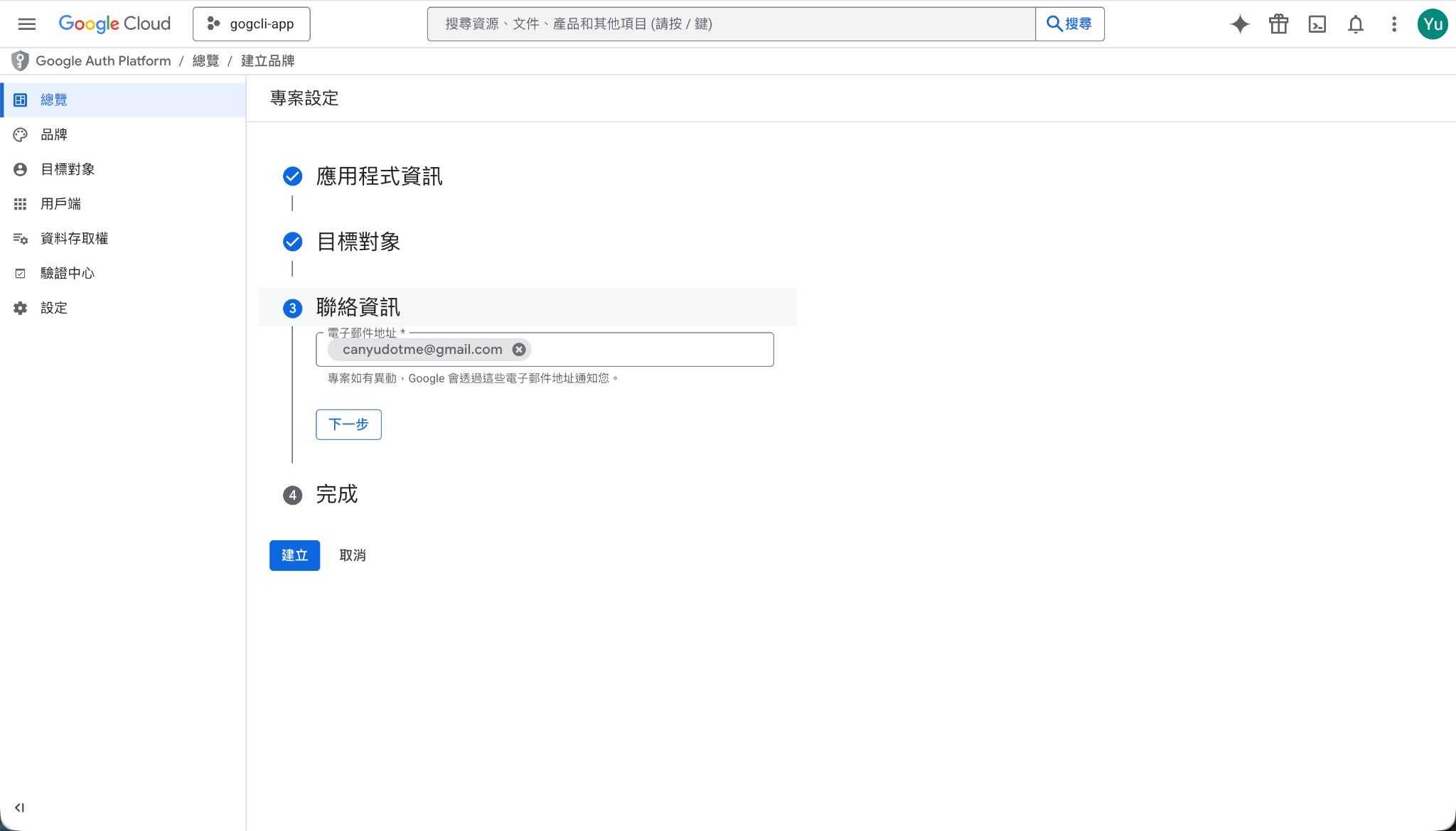Remove the canyudotme@gmail.com email chip
The width and height of the screenshot is (1456, 831).
point(519,350)
